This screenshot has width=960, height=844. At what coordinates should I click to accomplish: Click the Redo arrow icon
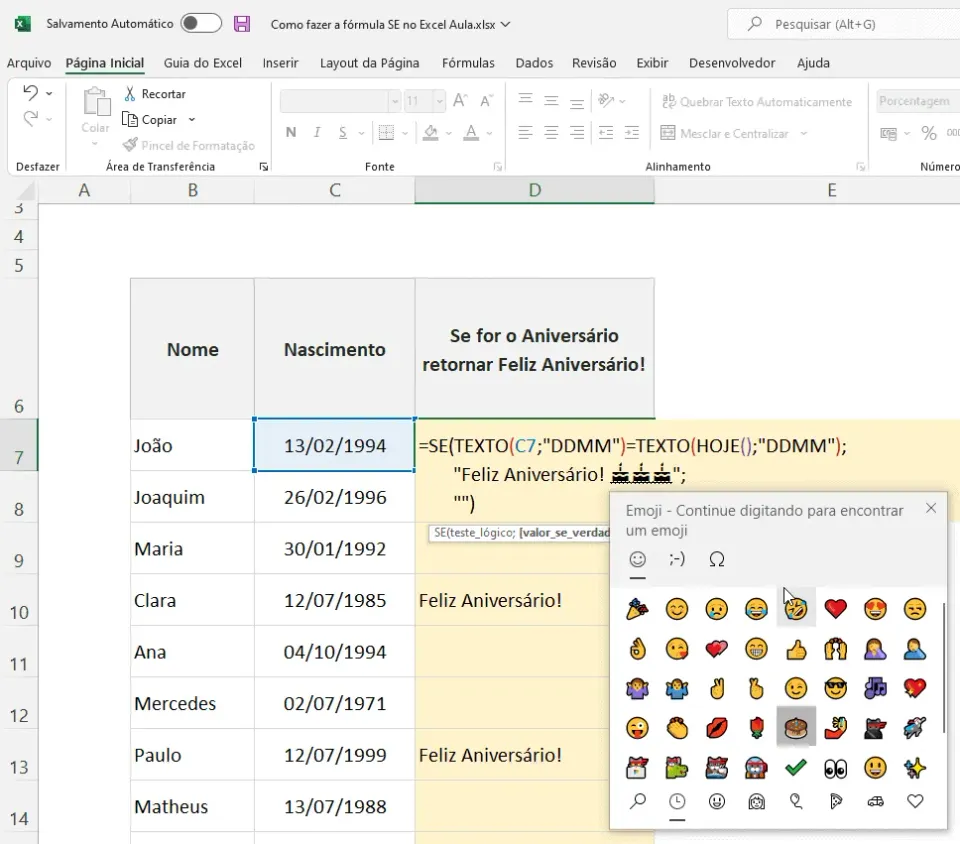click(30, 118)
